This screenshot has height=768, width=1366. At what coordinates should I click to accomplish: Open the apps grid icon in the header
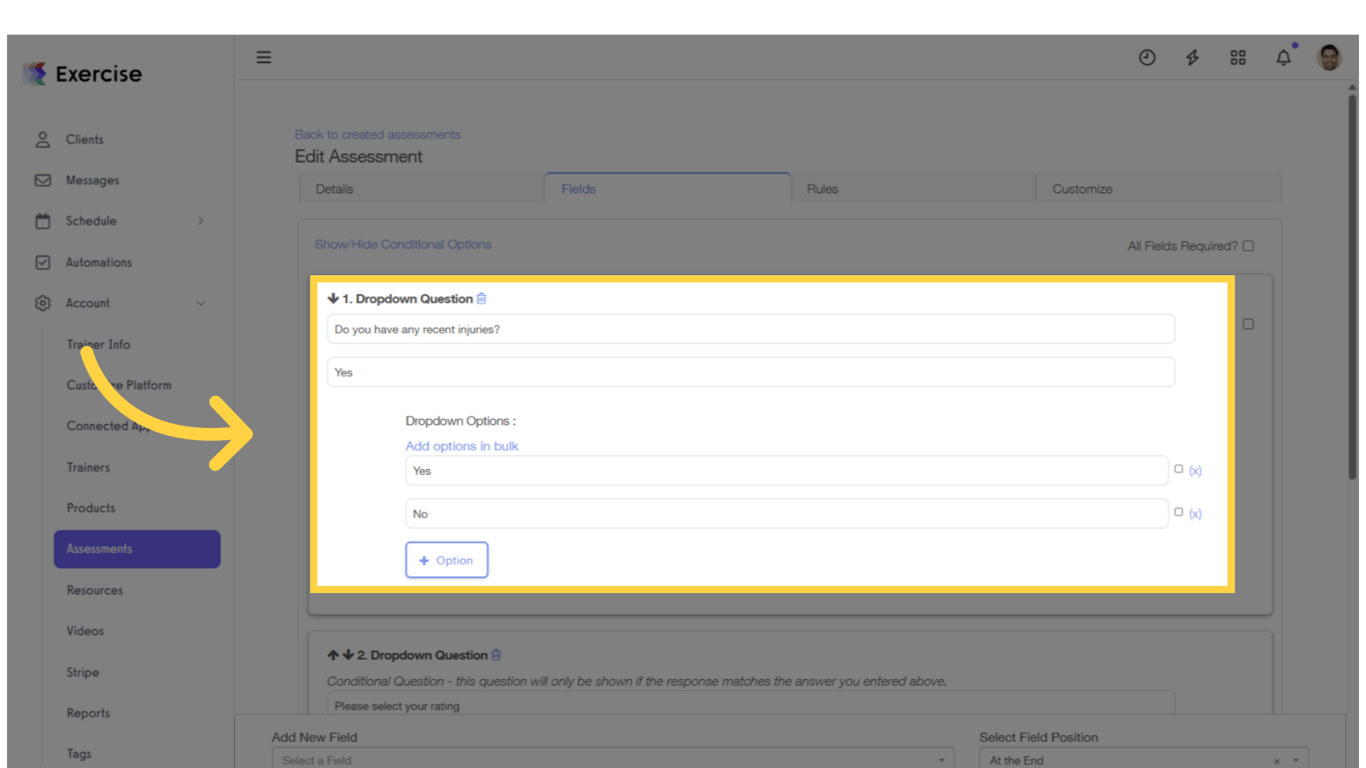pyautogui.click(x=1238, y=57)
